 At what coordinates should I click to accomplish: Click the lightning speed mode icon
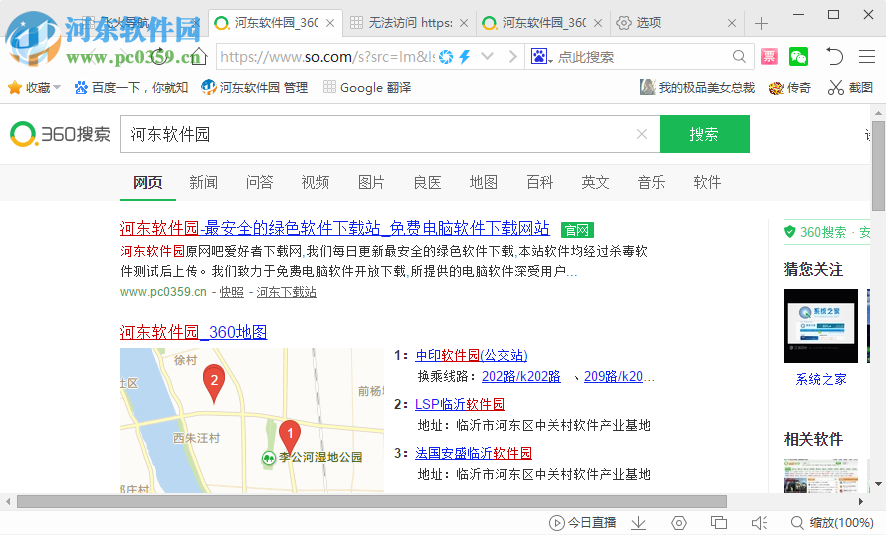465,56
